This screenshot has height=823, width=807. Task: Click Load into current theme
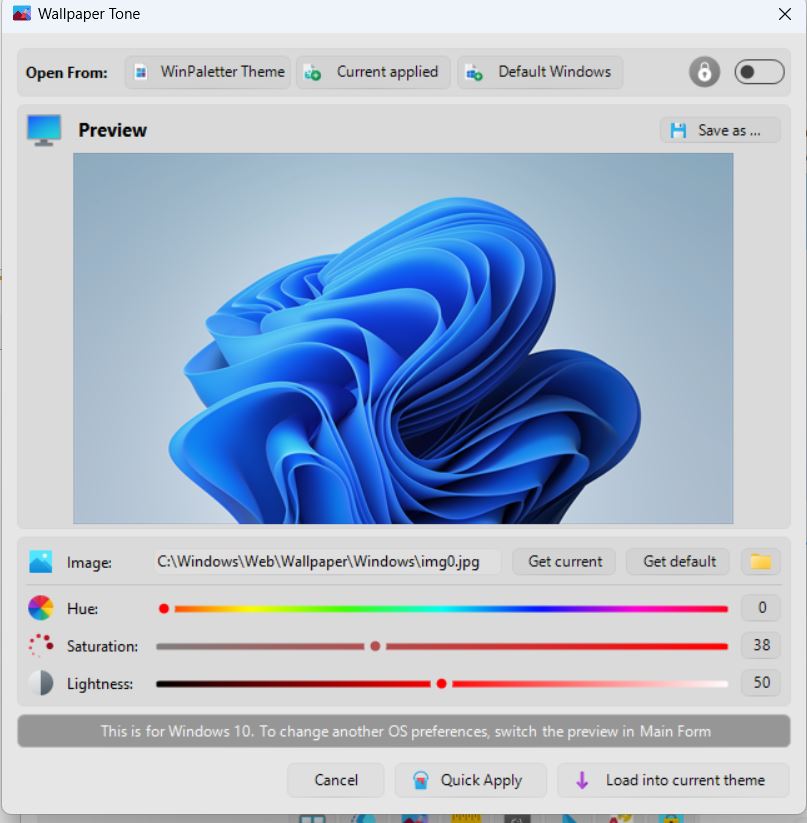click(x=673, y=780)
